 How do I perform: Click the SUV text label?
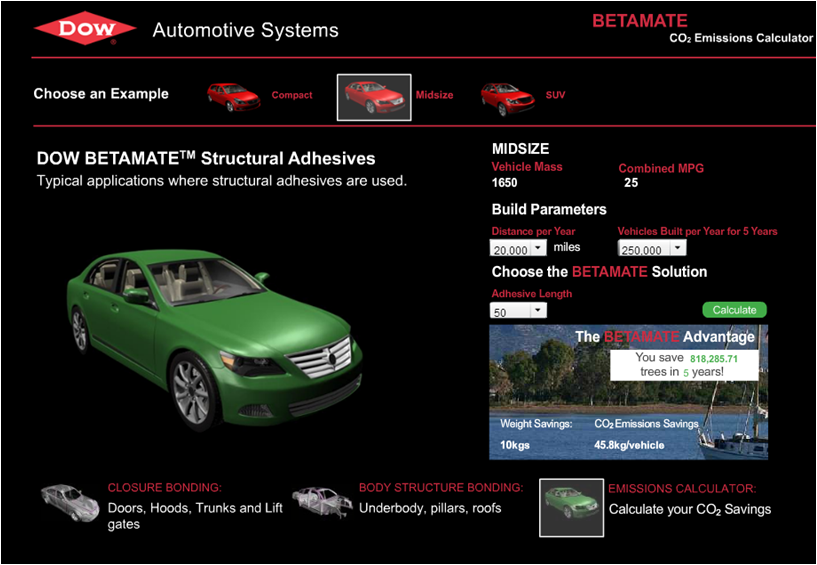[x=555, y=96]
